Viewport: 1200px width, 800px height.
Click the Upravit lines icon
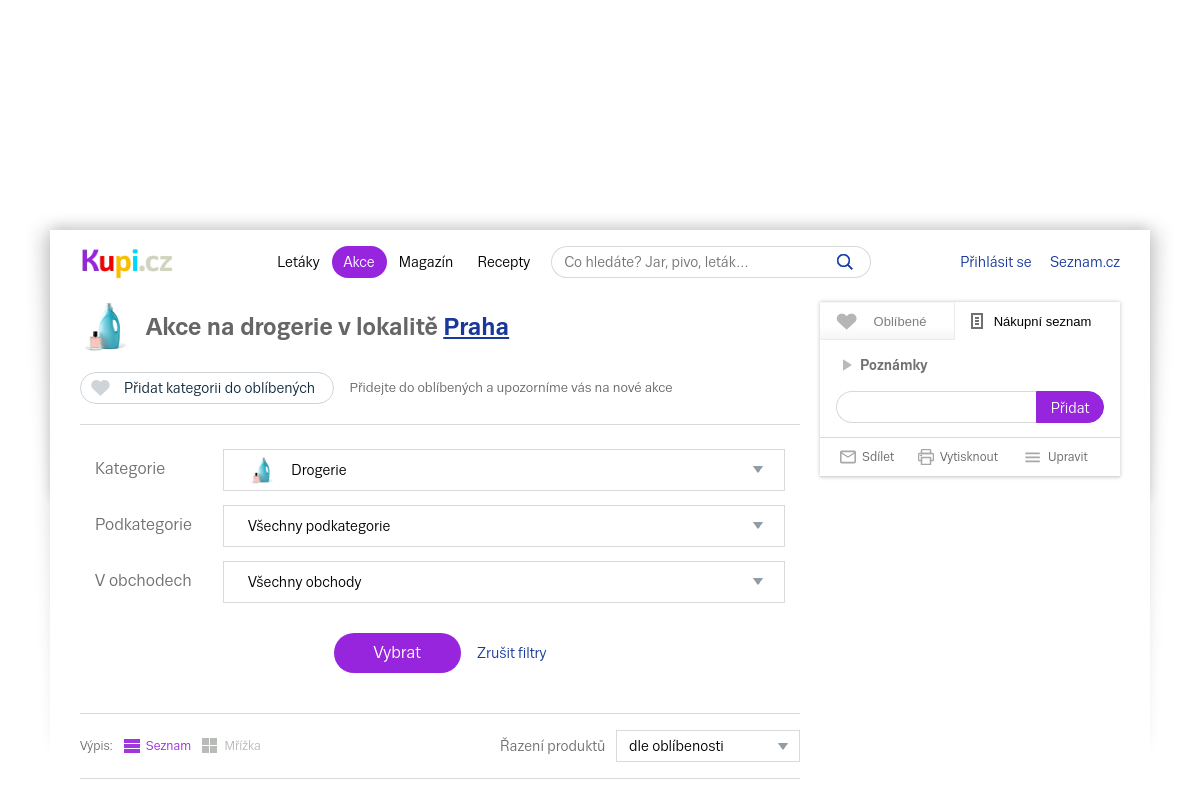point(1033,457)
